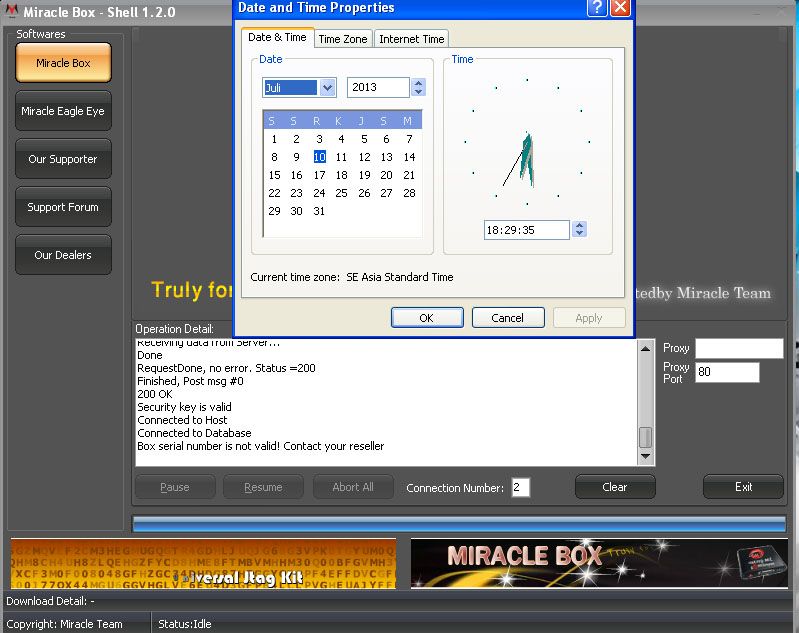
Task: Click the Proxy Port field showing 80
Action: (x=727, y=372)
